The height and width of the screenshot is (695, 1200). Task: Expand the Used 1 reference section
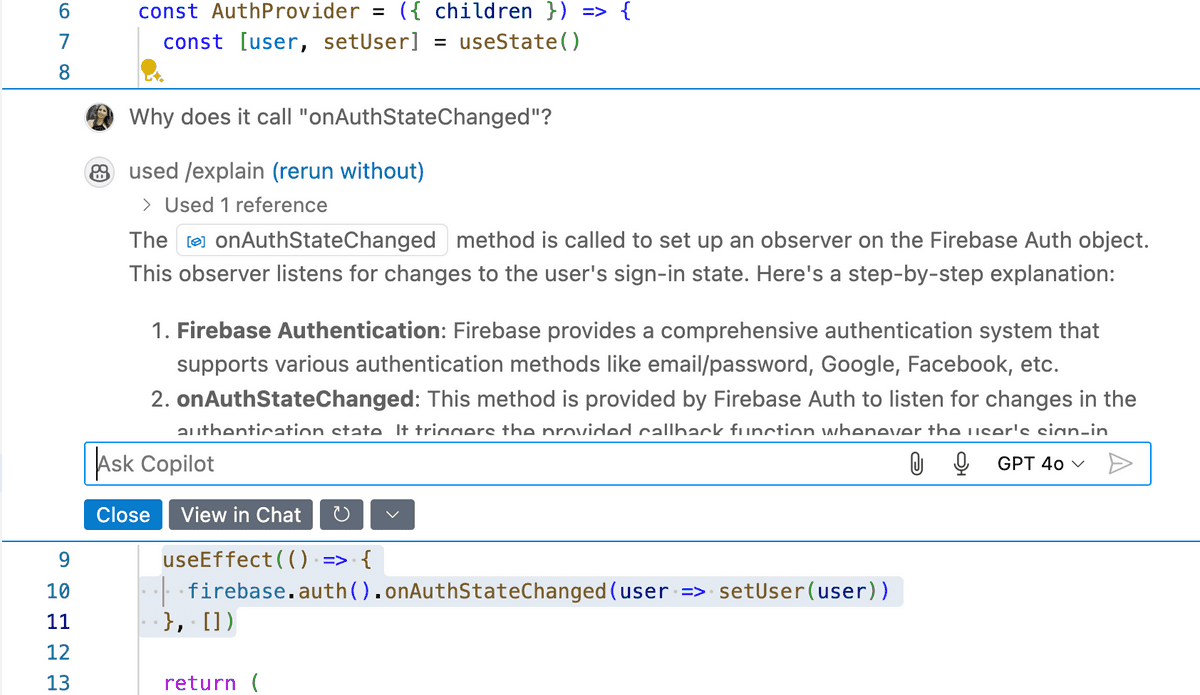coord(236,205)
